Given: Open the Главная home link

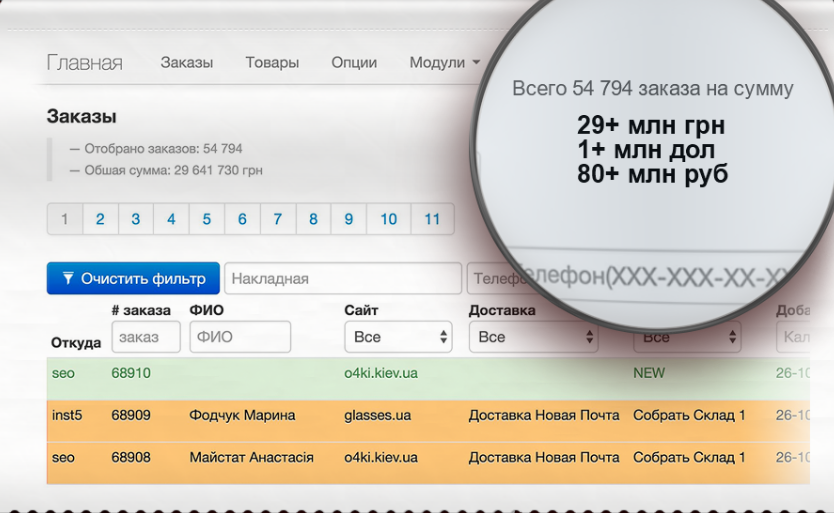Looking at the screenshot, I should [84, 63].
